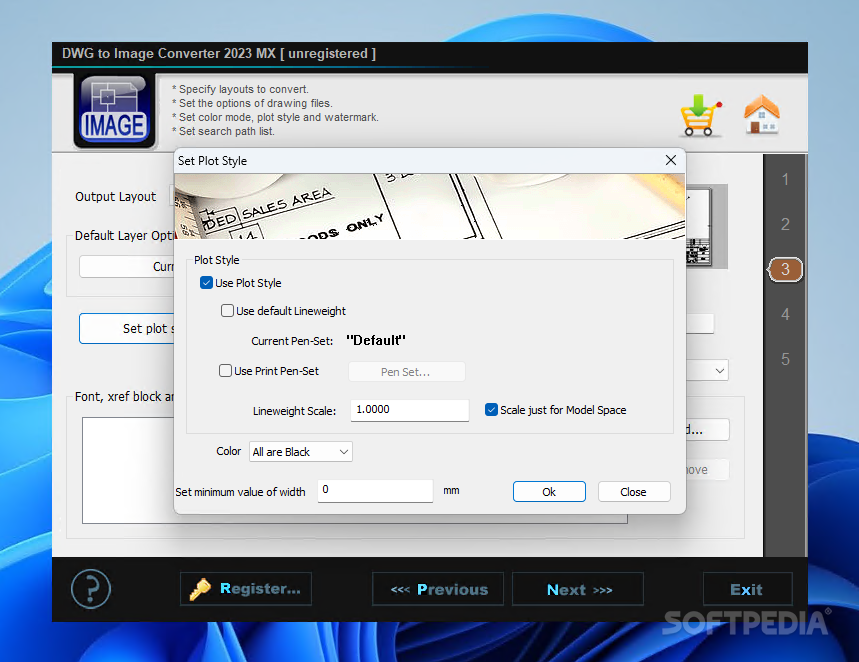Open the Color dropdown showing All are Black

(301, 452)
